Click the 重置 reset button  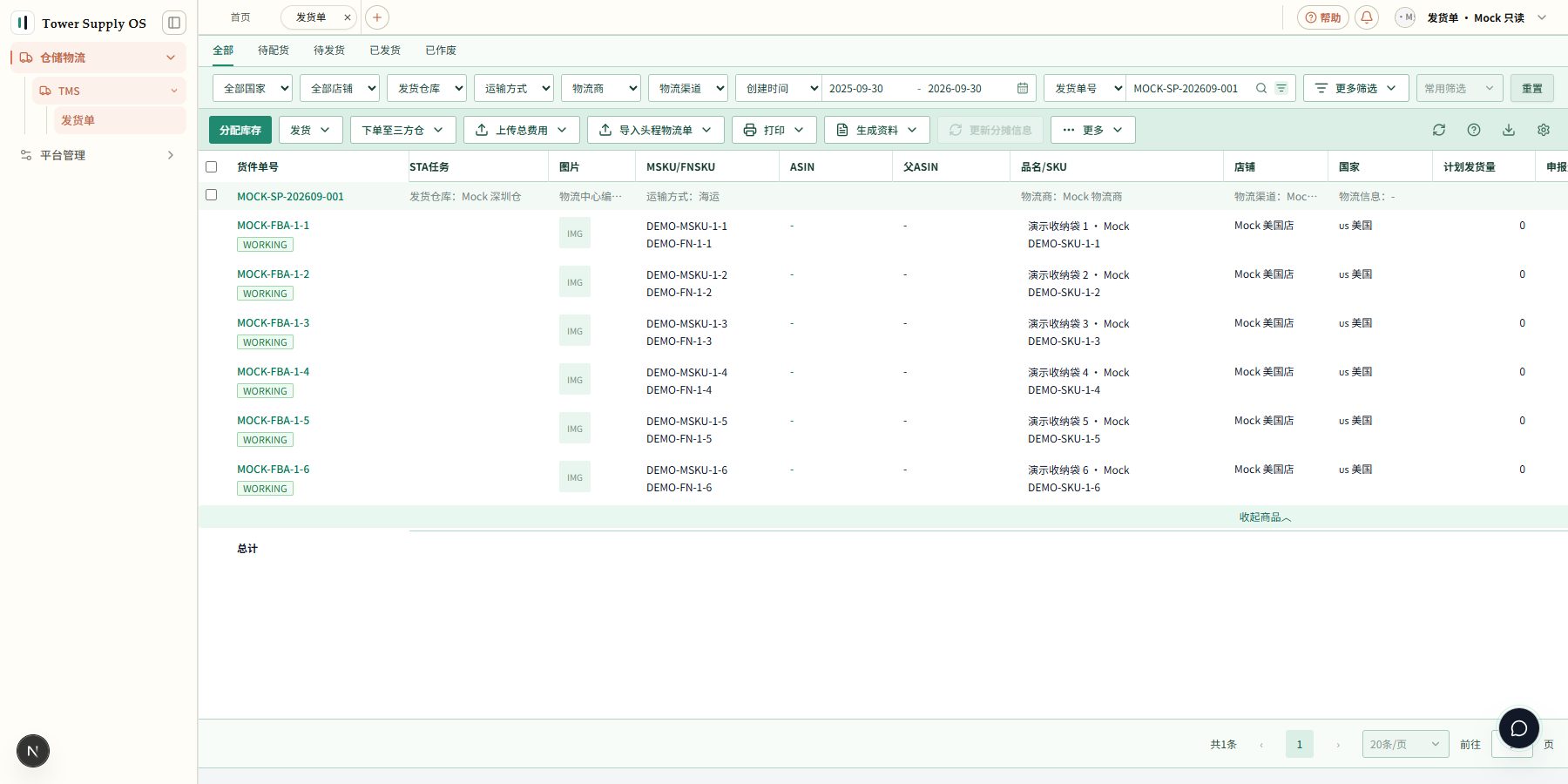click(x=1532, y=88)
